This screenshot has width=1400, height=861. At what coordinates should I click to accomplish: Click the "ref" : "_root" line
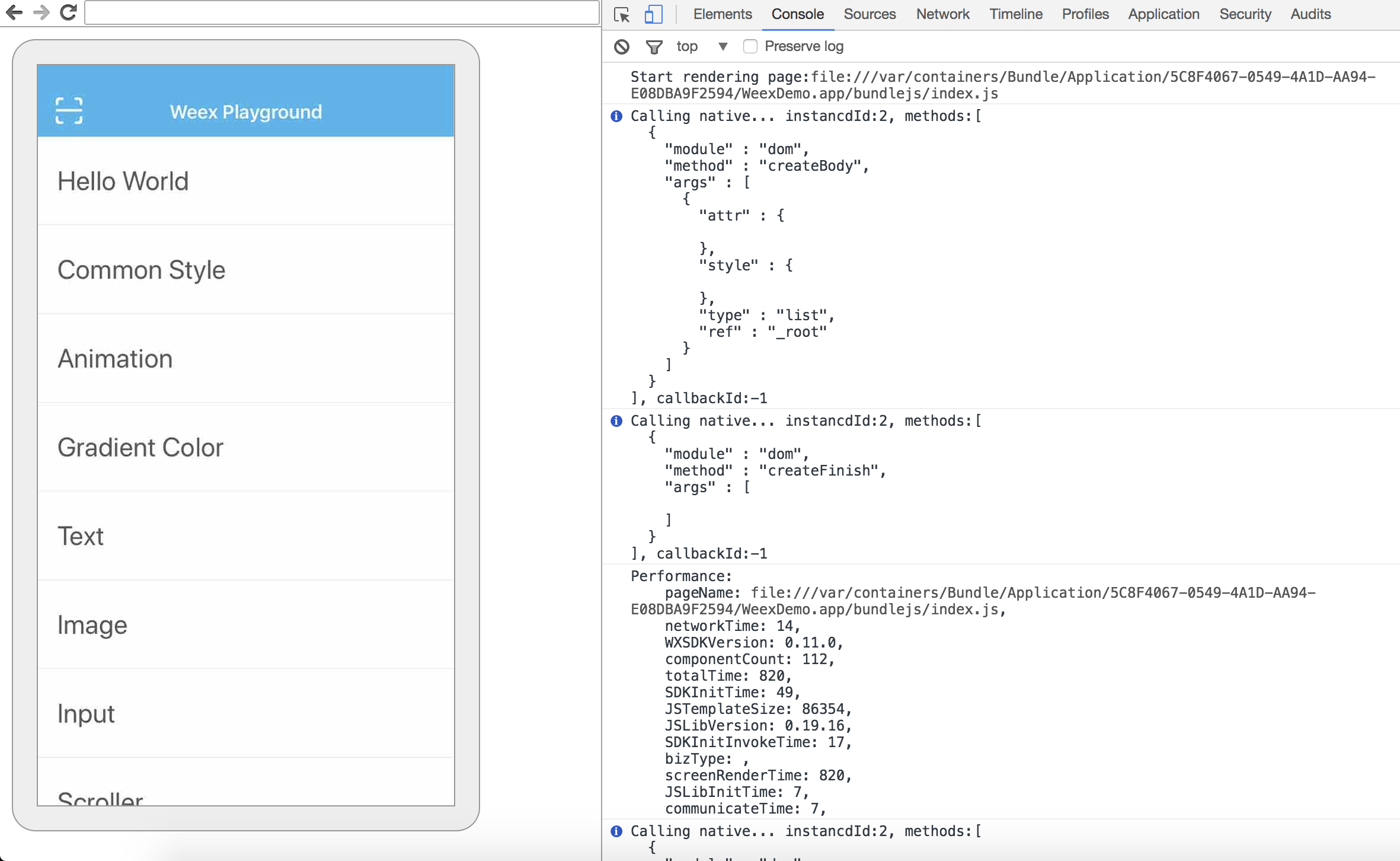point(763,332)
